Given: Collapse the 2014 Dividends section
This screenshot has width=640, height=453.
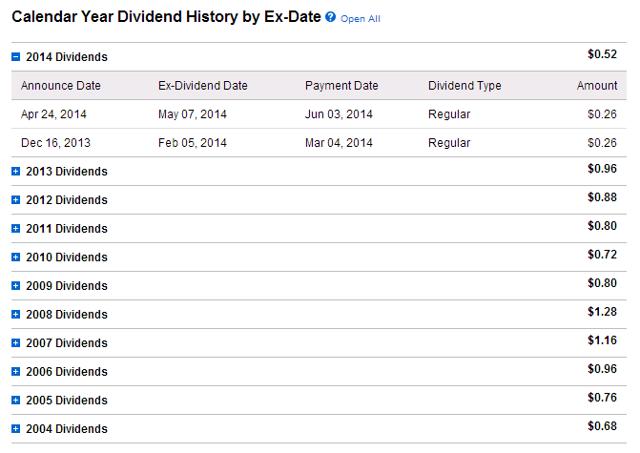Looking at the screenshot, I should (16, 57).
